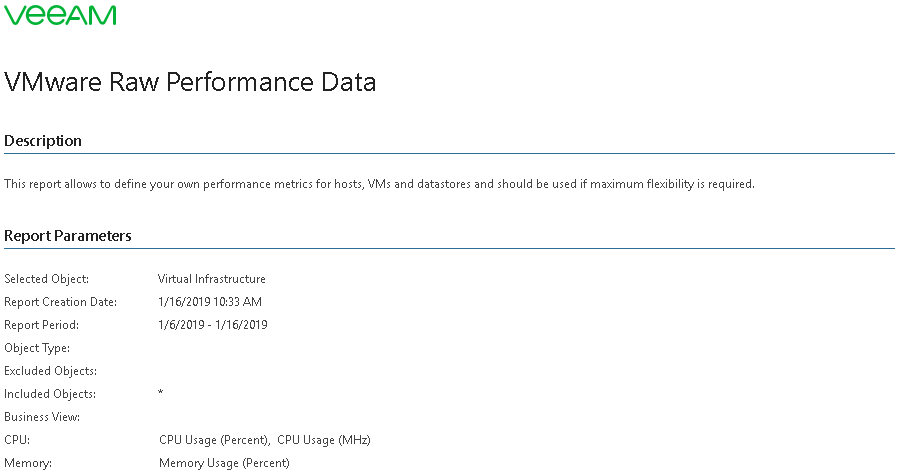Click the 1/16/2019 10:33 AM creation date value

pos(210,302)
